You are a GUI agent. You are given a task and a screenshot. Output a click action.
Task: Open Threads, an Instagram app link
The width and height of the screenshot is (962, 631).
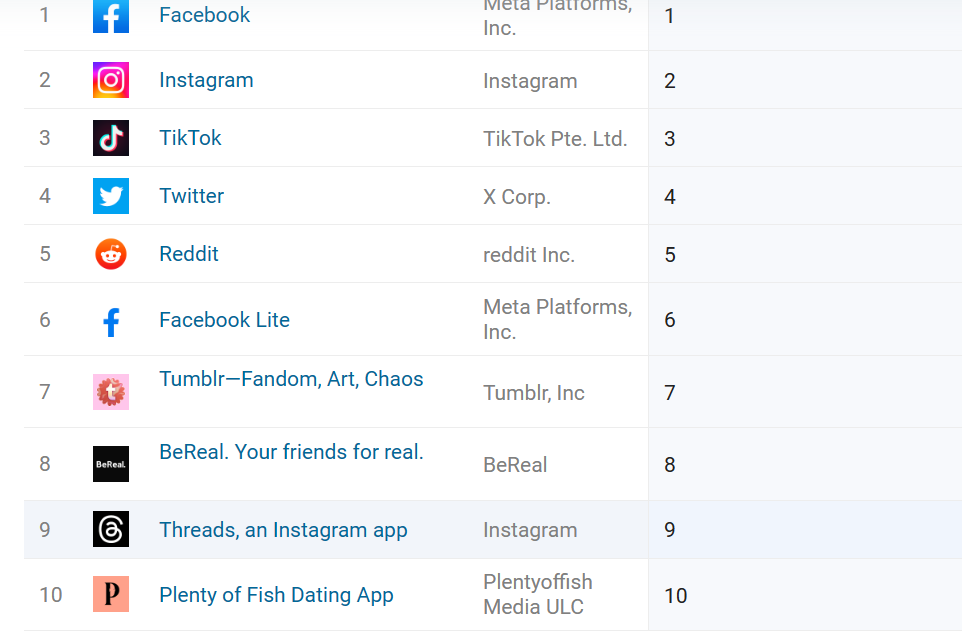(x=283, y=530)
